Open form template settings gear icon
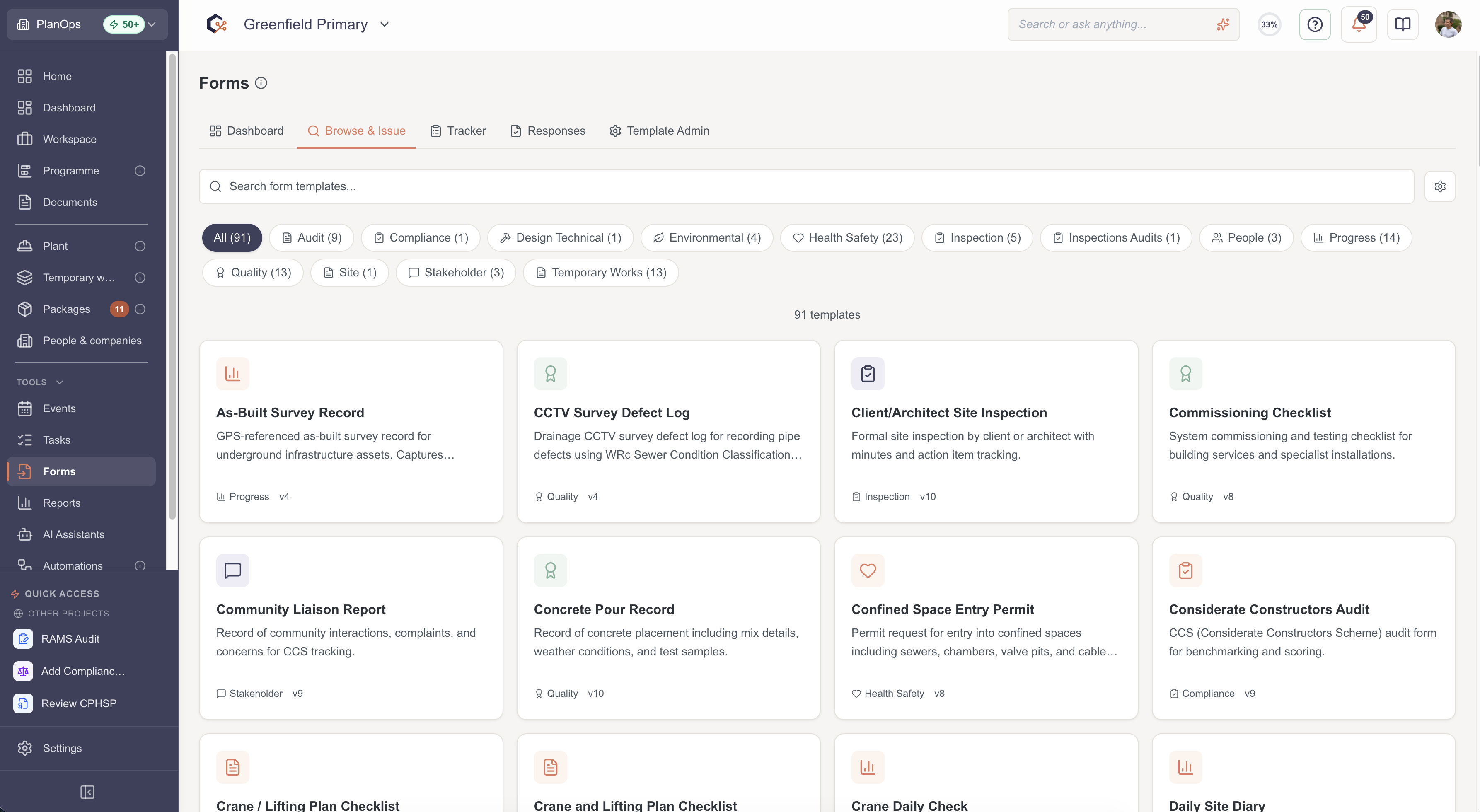The image size is (1480, 812). pyautogui.click(x=1440, y=186)
